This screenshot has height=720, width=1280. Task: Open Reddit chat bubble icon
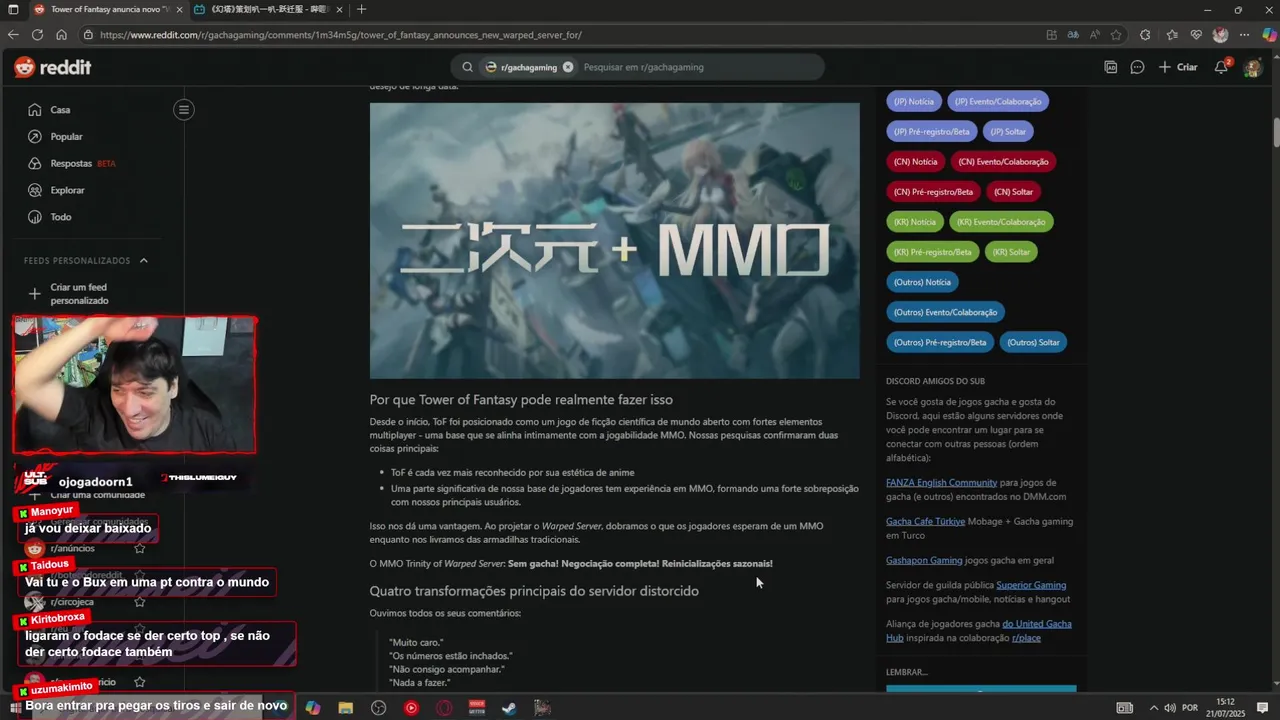[1137, 67]
